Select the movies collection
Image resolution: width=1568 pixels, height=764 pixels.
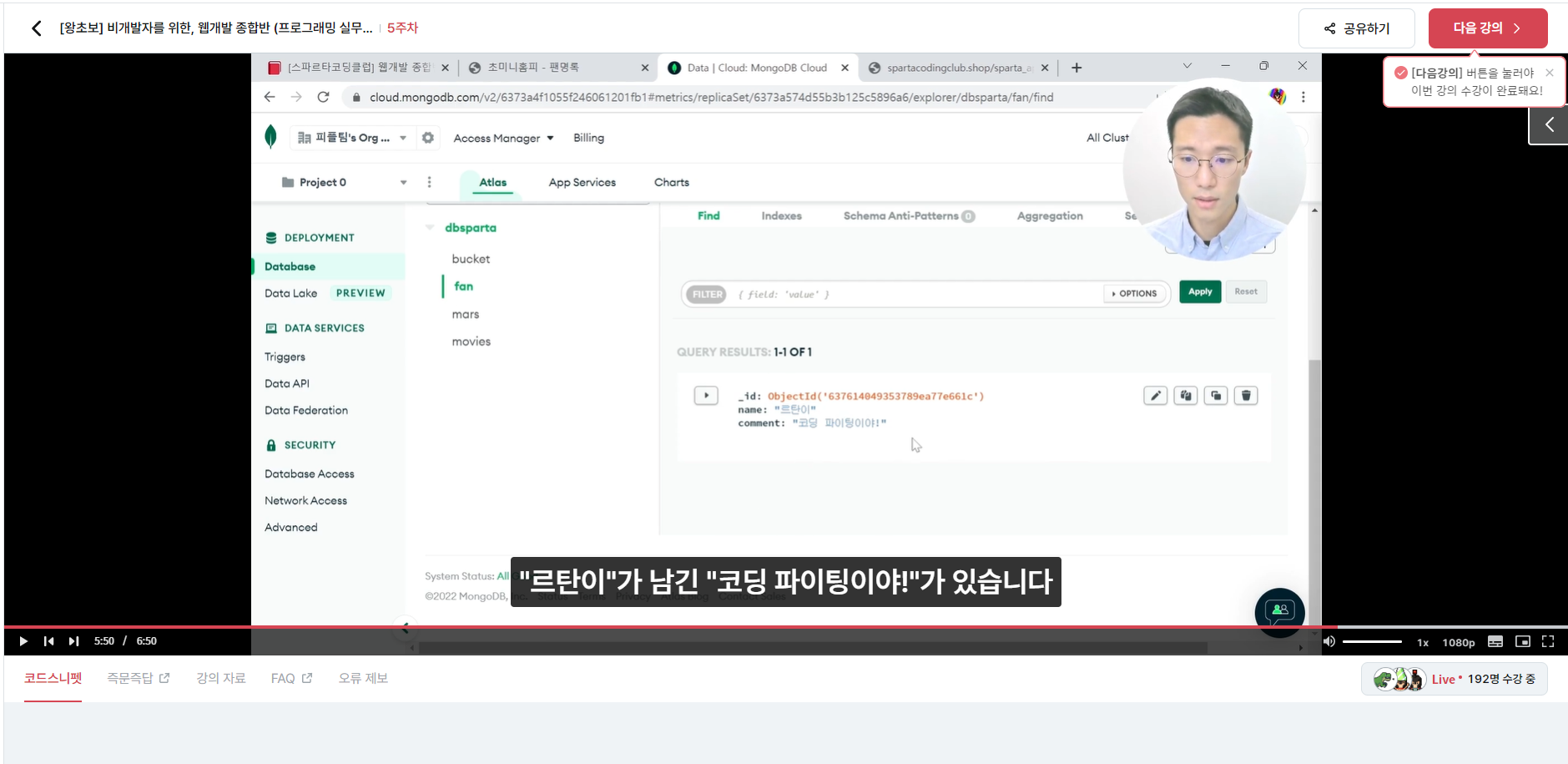(x=471, y=342)
